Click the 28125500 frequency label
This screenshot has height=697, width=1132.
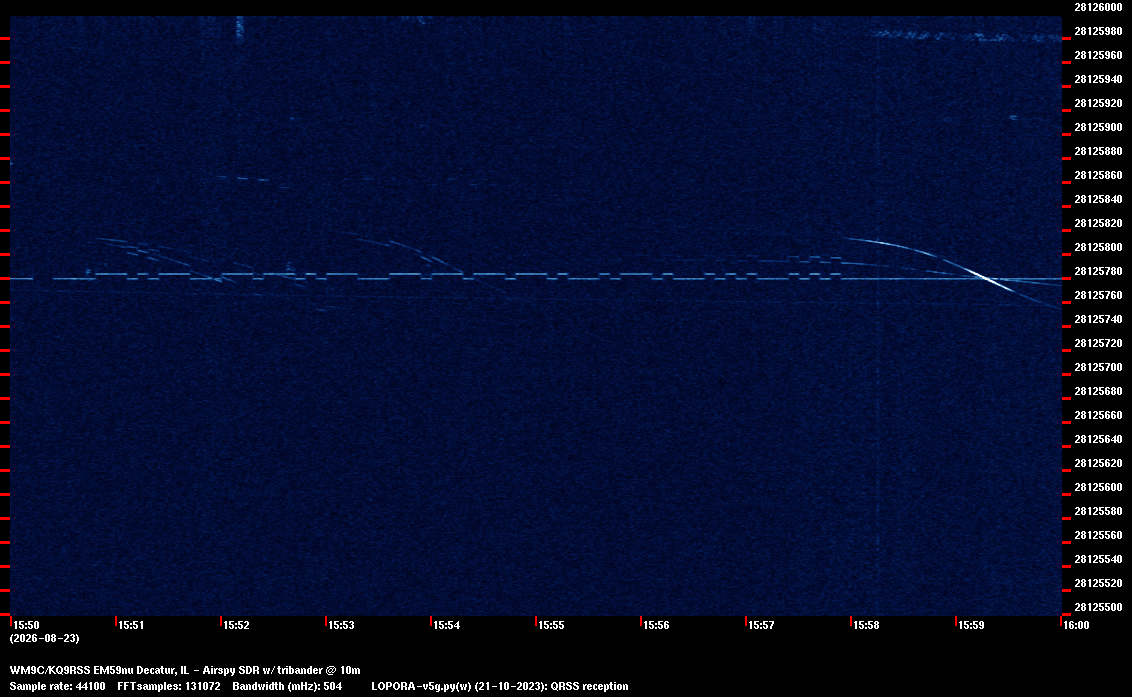click(x=1098, y=607)
